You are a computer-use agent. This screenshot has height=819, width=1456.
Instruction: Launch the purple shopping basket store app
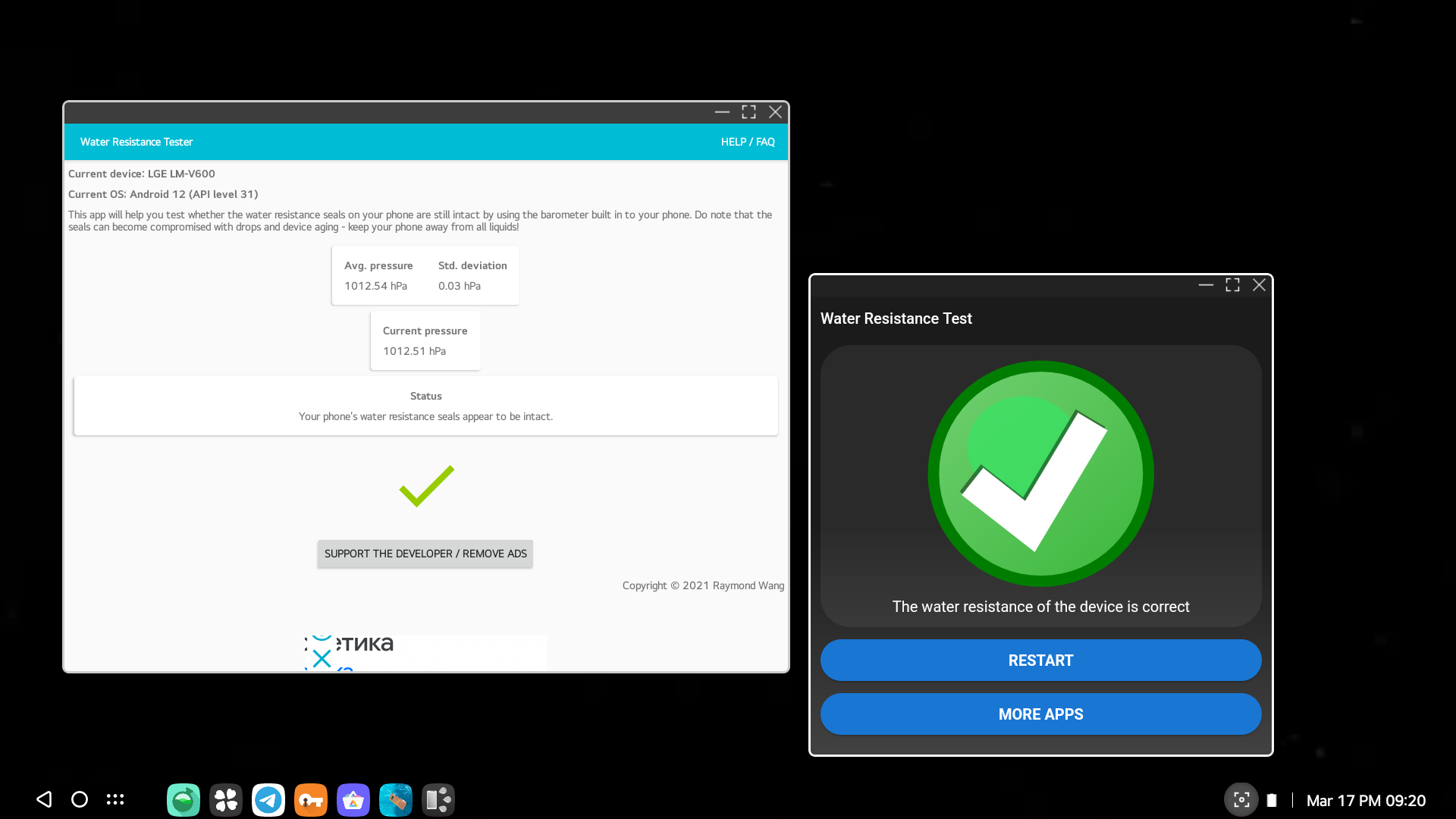click(x=353, y=800)
